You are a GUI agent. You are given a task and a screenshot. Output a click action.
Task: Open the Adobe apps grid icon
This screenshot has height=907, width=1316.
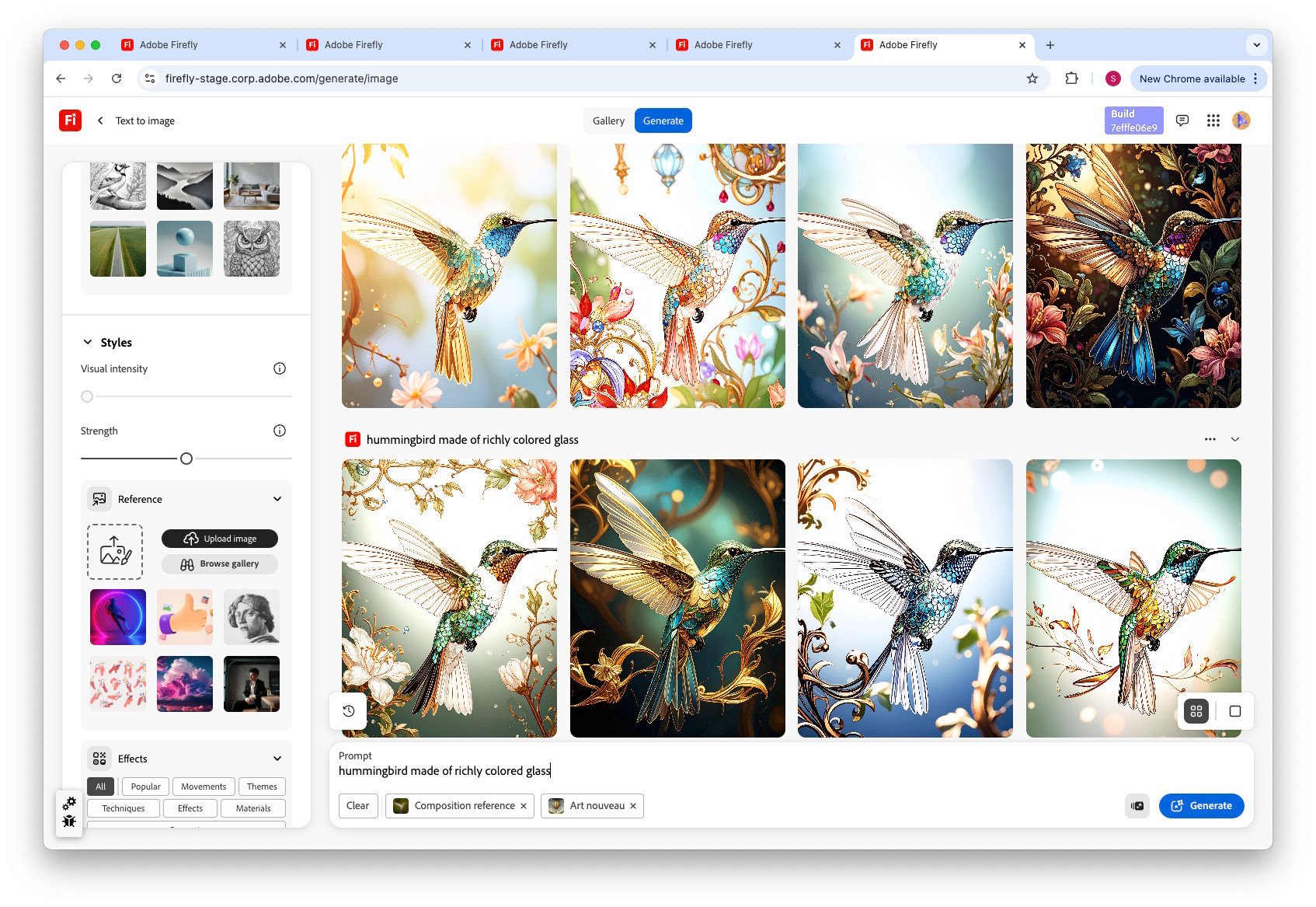[1213, 120]
